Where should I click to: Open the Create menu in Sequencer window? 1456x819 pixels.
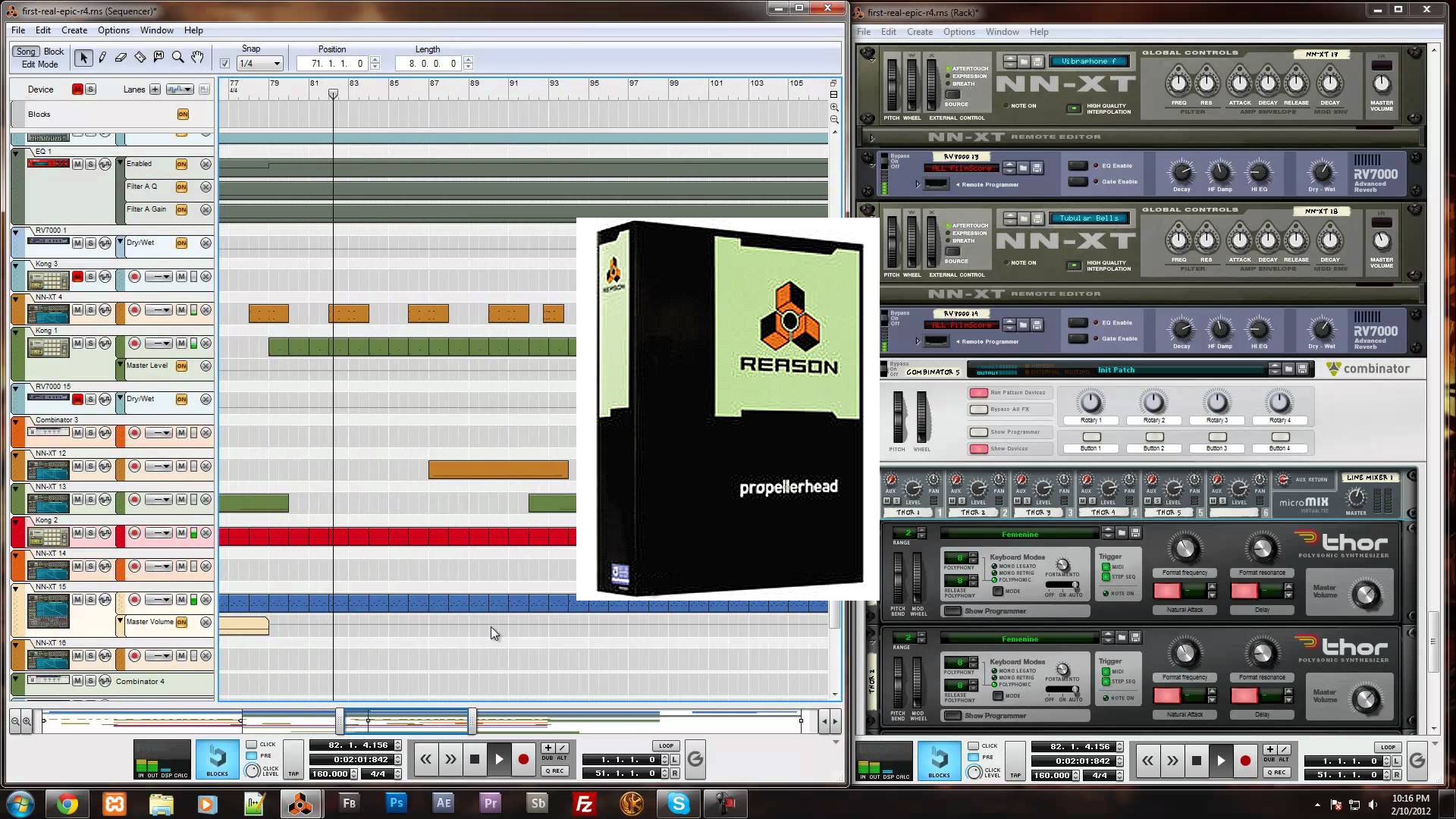(74, 30)
